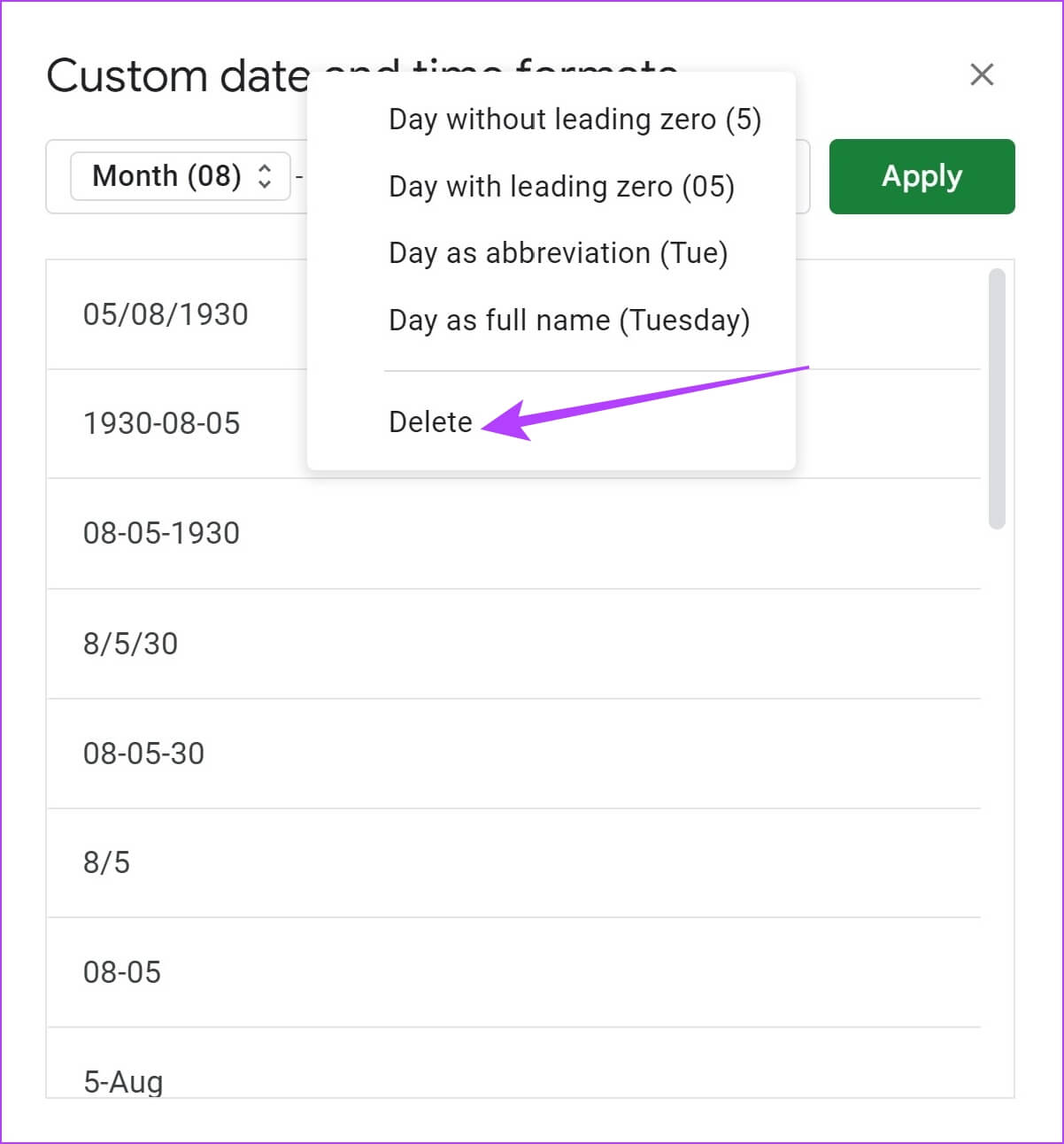The height and width of the screenshot is (1144, 1064).
Task: Choose the 8/5/30 format preset
Action: pos(130,644)
